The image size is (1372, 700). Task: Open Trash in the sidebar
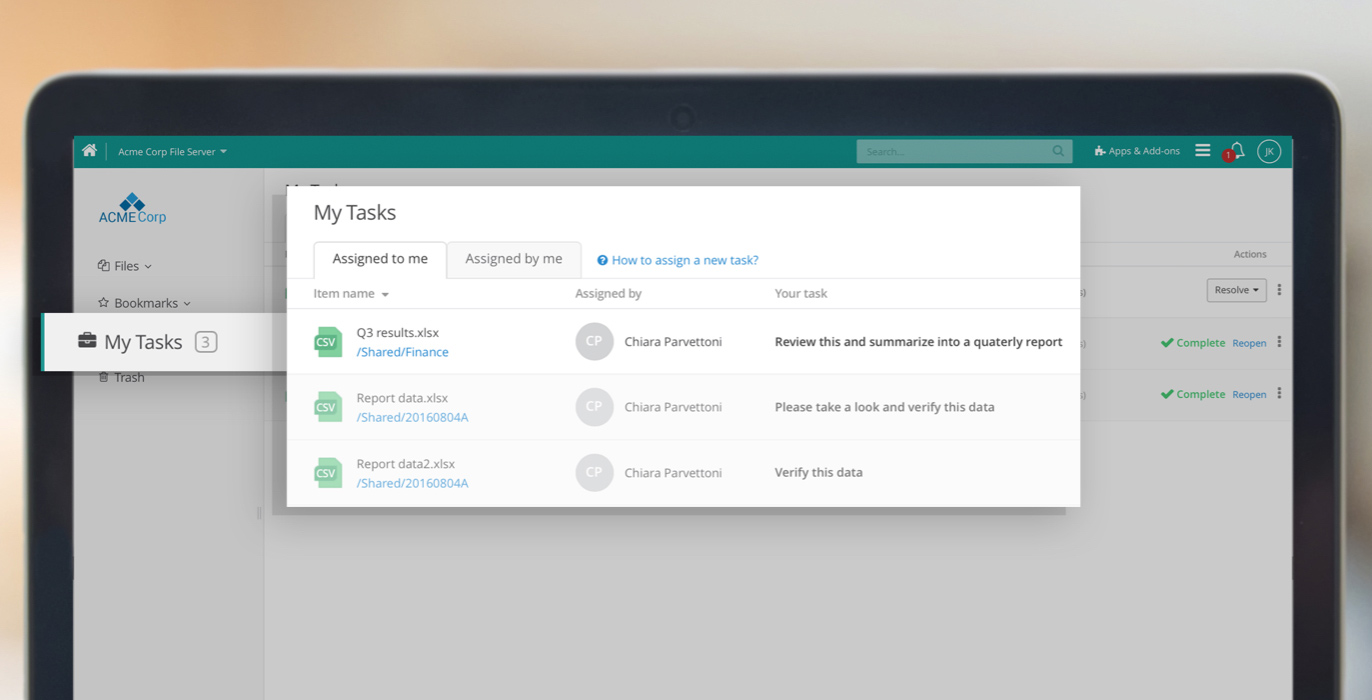(128, 378)
